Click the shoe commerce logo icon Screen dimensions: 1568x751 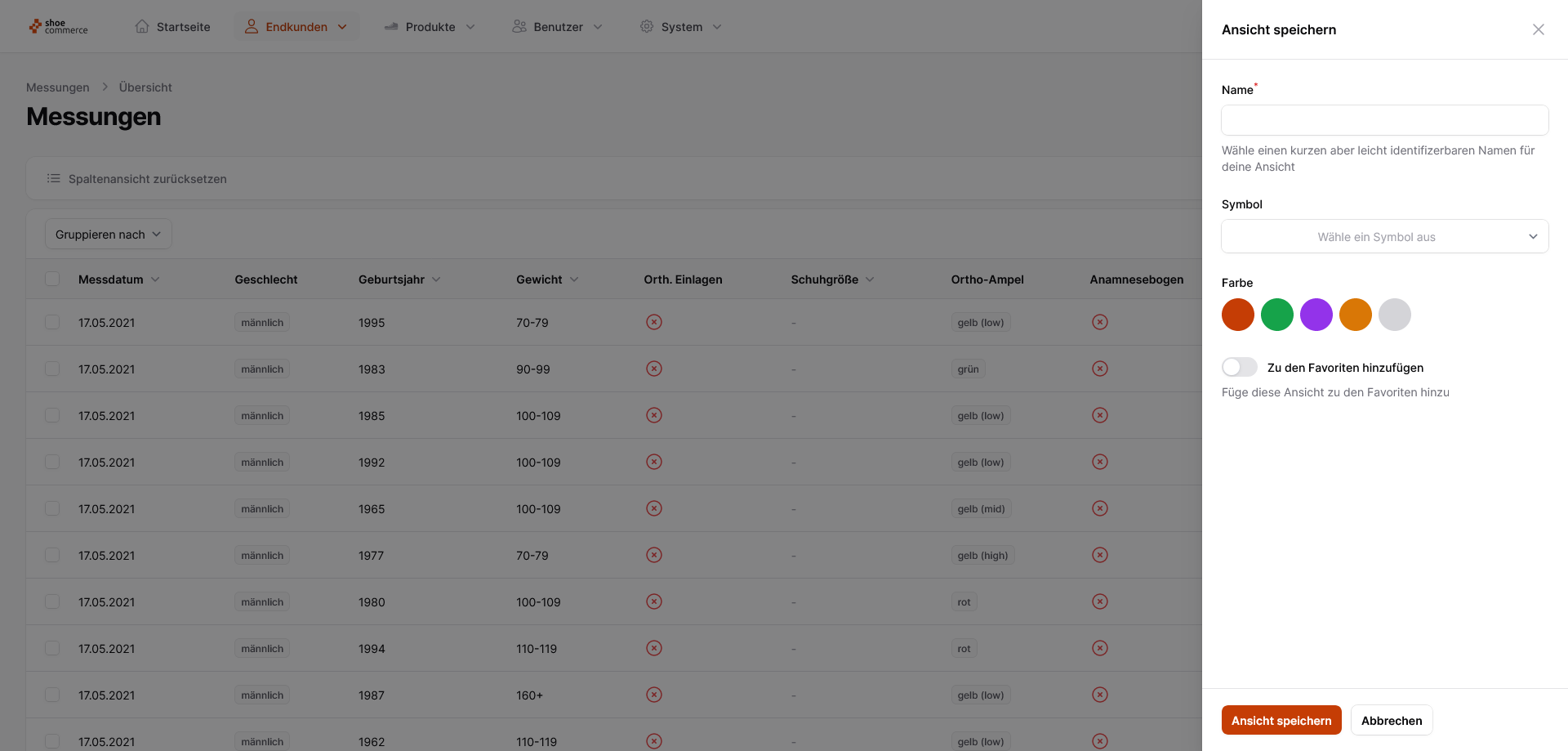pos(35,27)
